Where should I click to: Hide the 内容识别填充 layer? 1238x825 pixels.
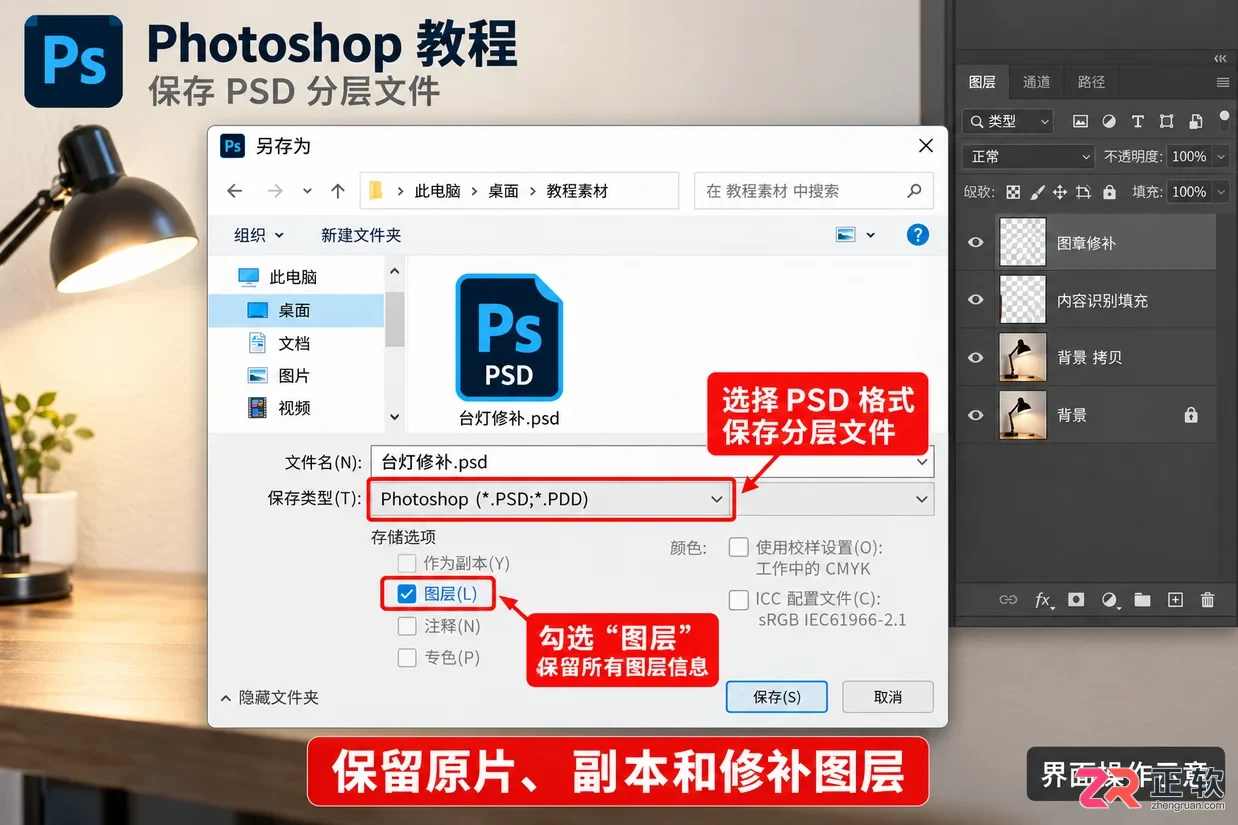point(976,300)
